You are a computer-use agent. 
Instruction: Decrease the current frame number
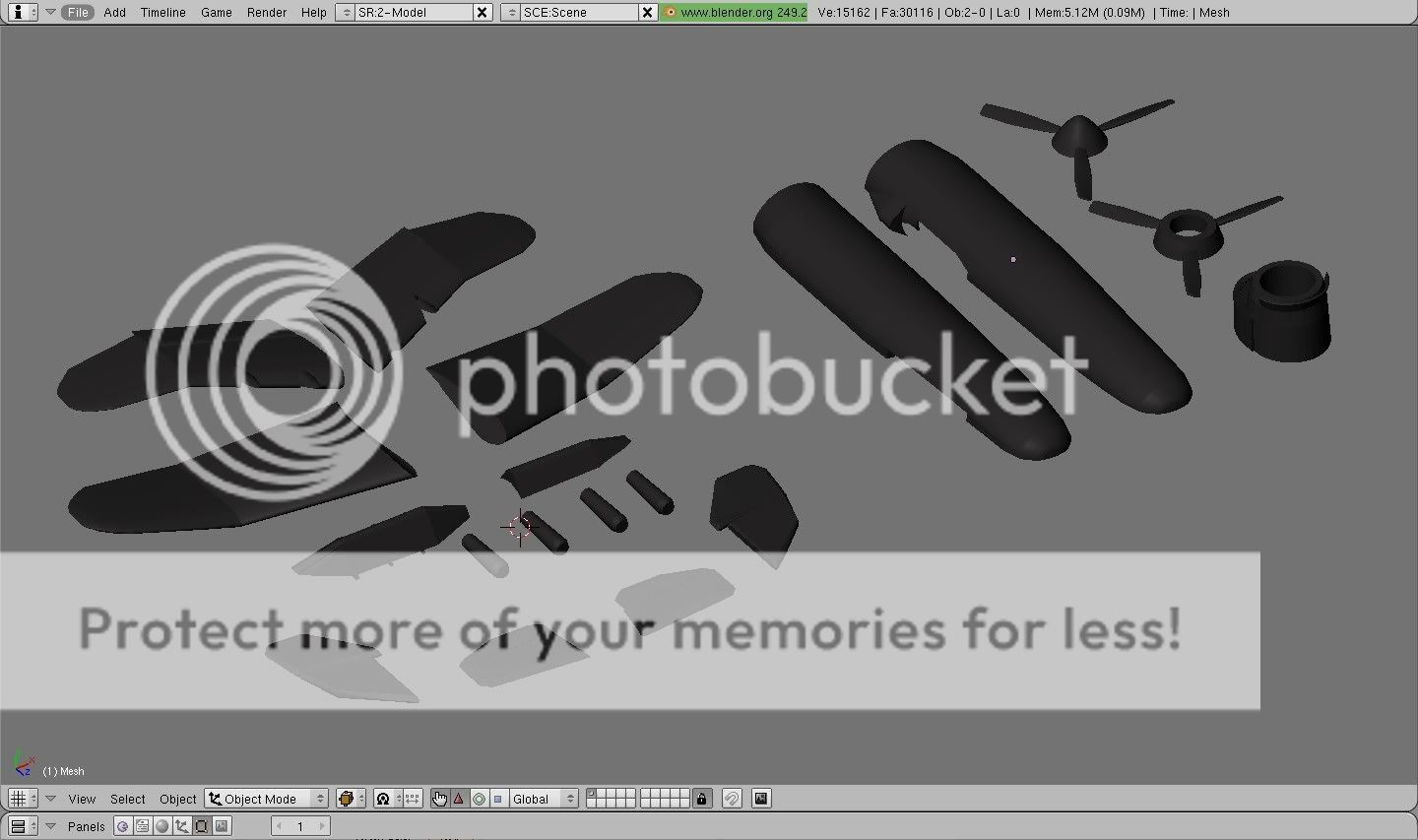(279, 826)
